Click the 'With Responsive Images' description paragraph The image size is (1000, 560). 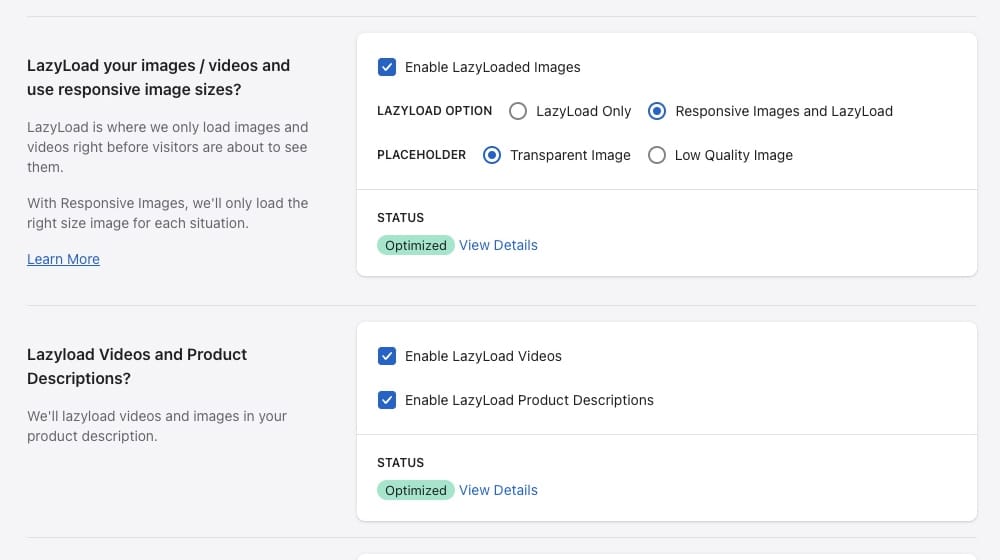[167, 213]
